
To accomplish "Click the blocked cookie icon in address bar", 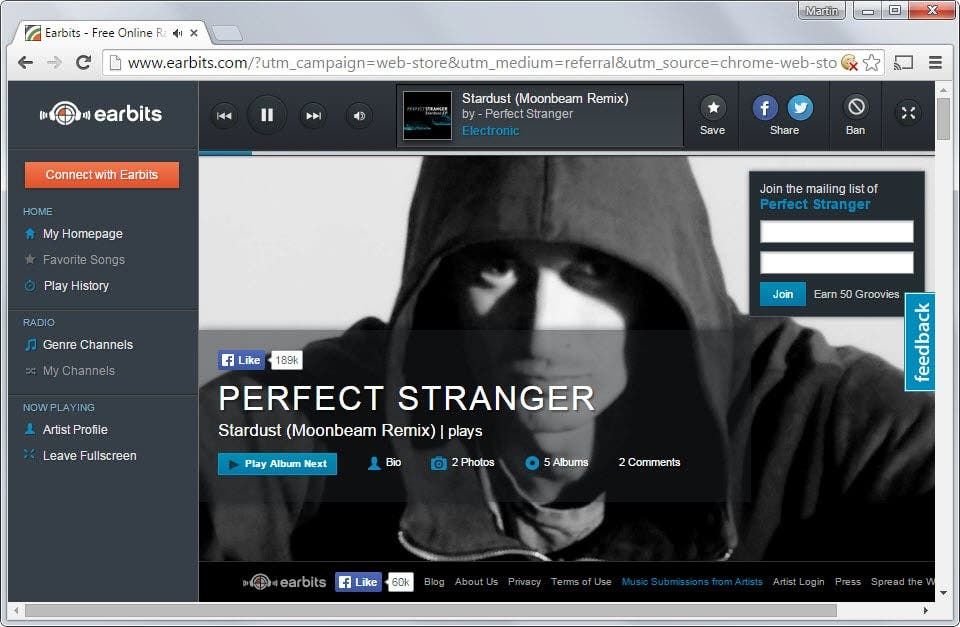I will pyautogui.click(x=849, y=62).
